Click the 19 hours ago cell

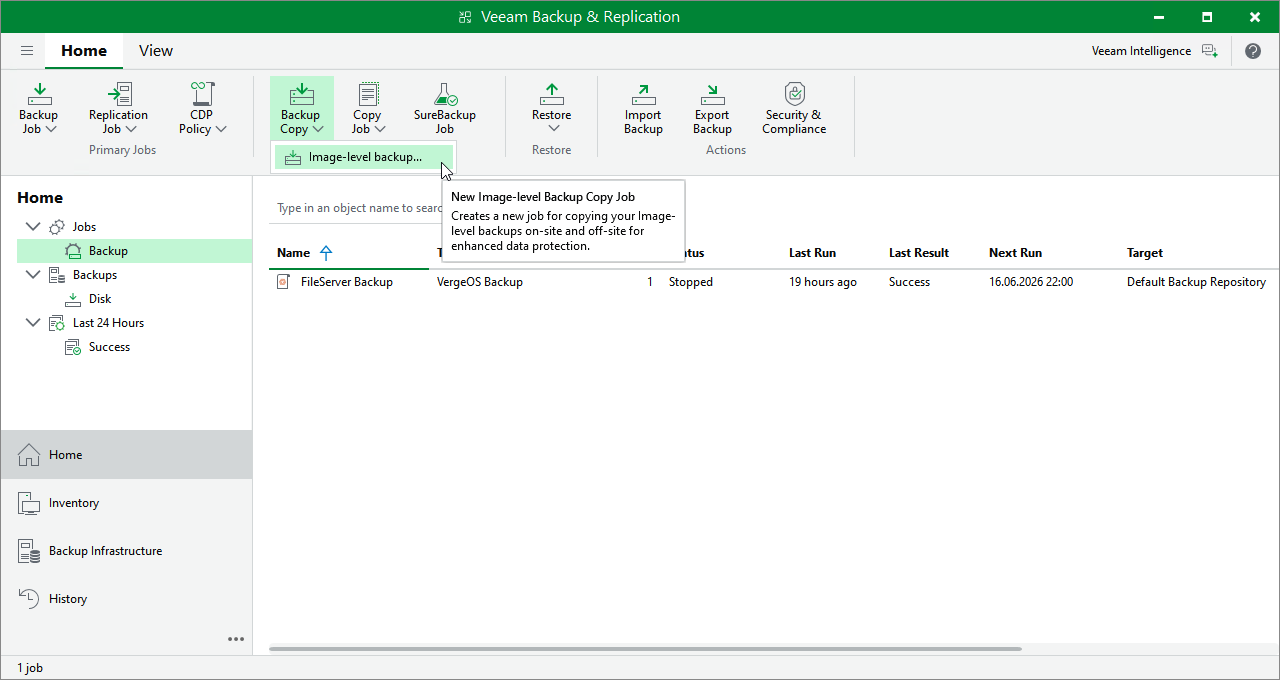(823, 282)
